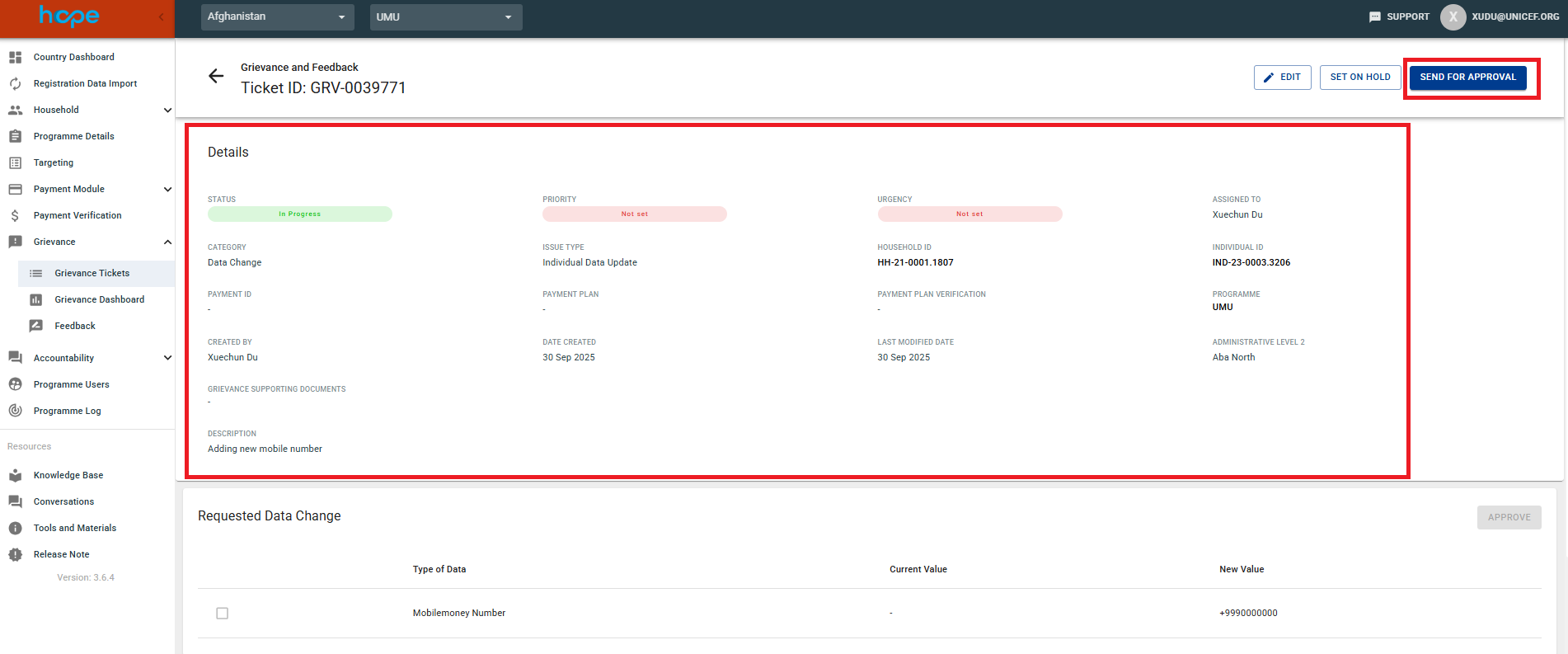Viewport: 1568px width, 654px height.
Task: Collapse the sidebar using the header chevron
Action: coord(161,16)
